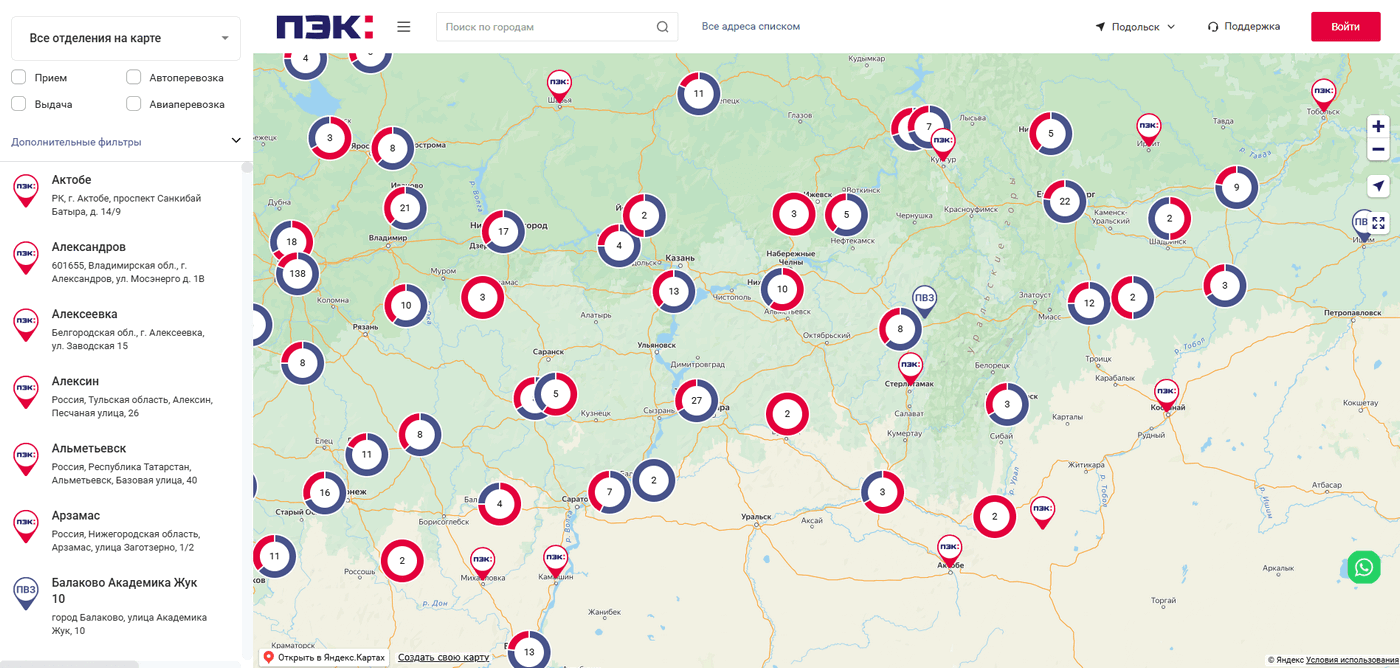The height and width of the screenshot is (668, 1400).
Task: Click the Войти button
Action: (1345, 27)
